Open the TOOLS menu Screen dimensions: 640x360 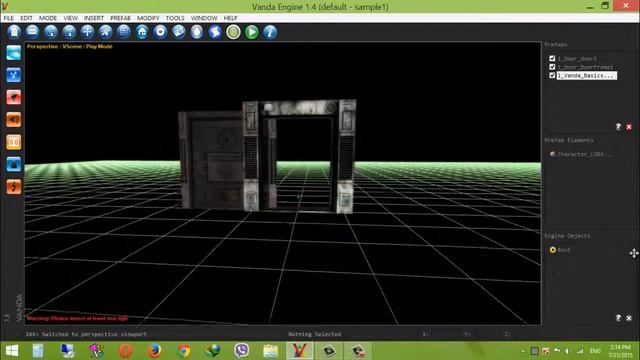coord(175,18)
